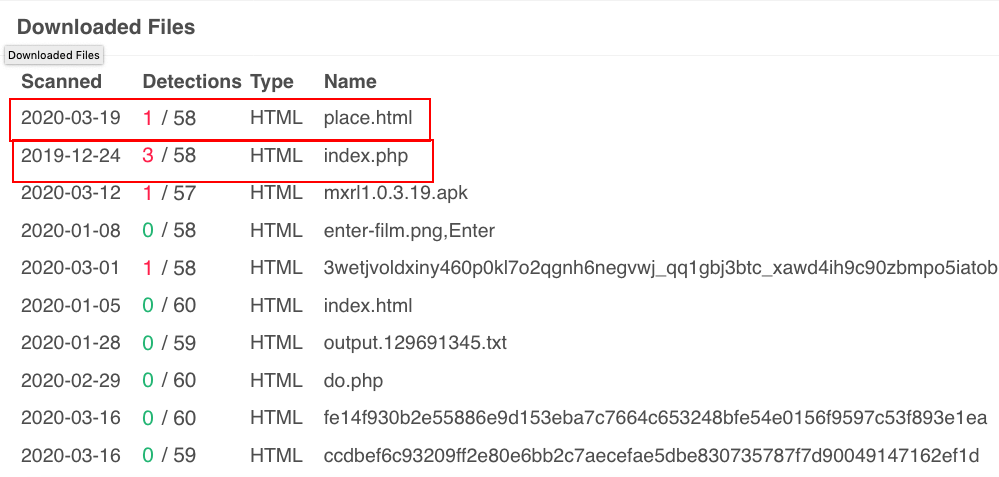The image size is (999, 477).
Task: Open the file starting with 3wetjvoldxiny460
Action: [x=661, y=268]
